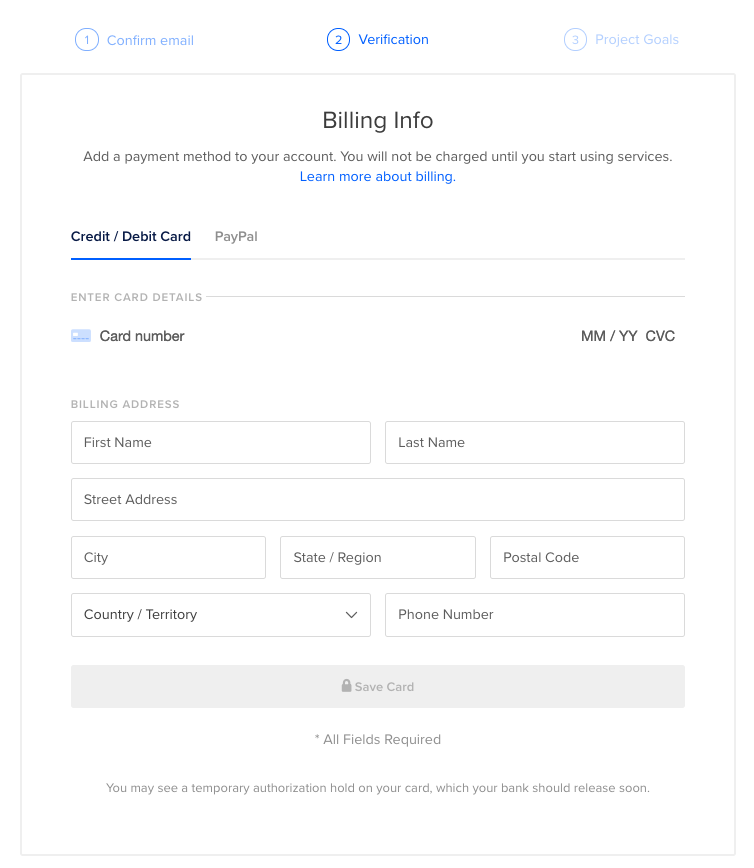The height and width of the screenshot is (868, 754).
Task: Go to Confirm email step
Action: click(150, 41)
